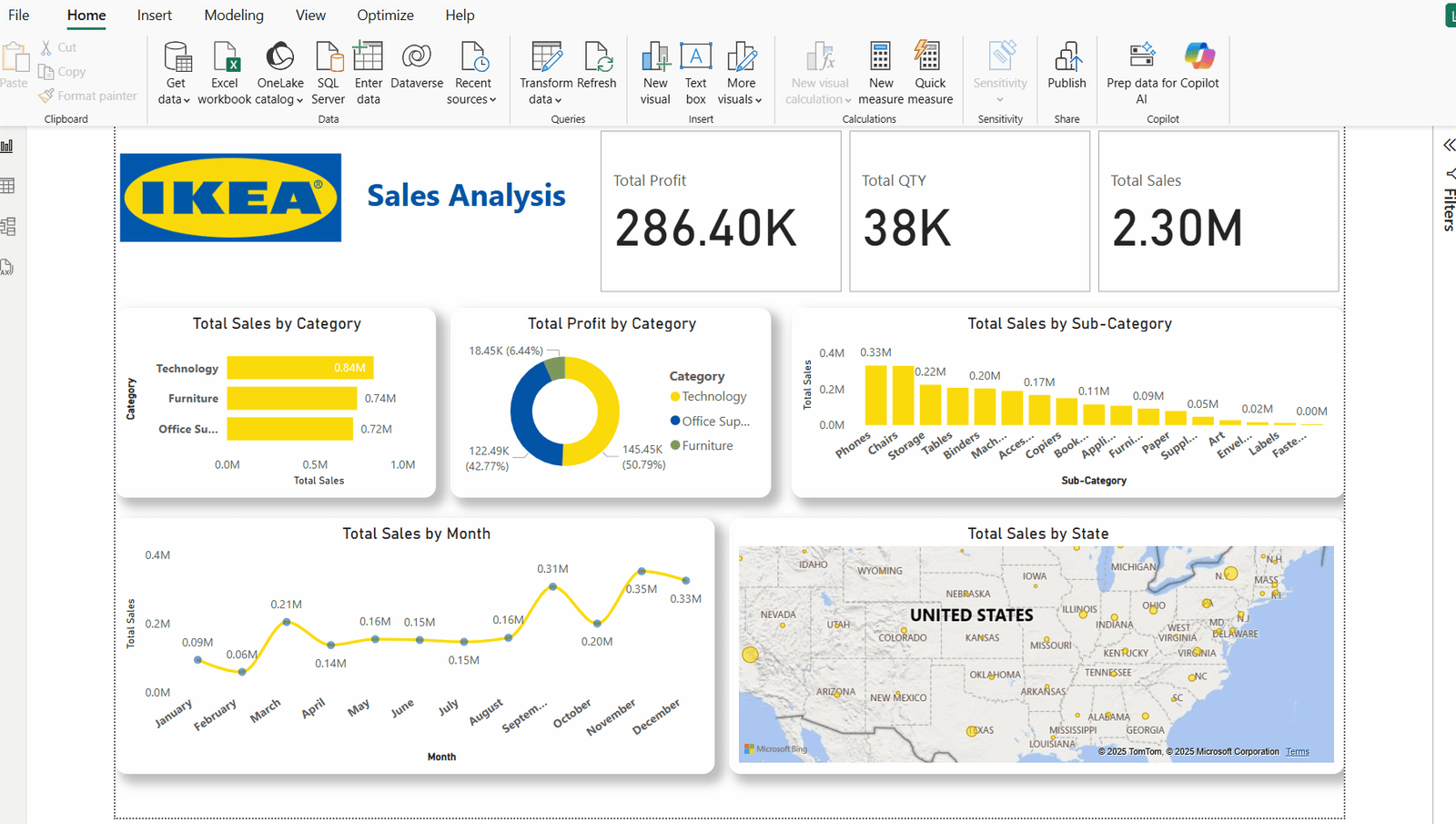The width and height of the screenshot is (1456, 824).
Task: Insert a Text box
Action: pyautogui.click(x=695, y=57)
